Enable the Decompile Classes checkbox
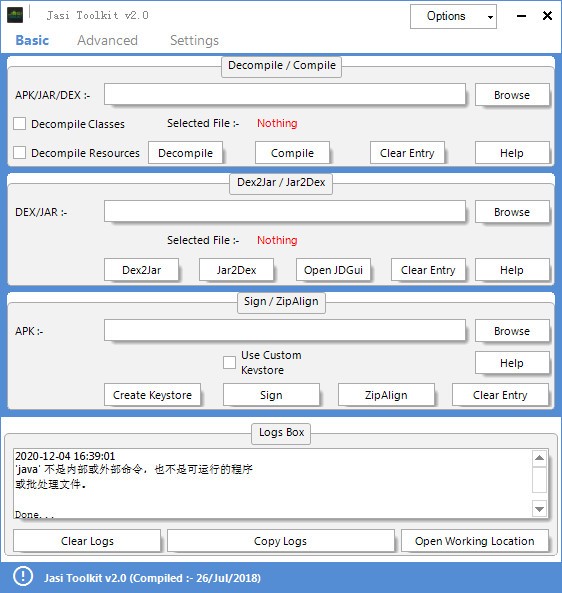Image resolution: width=562 pixels, height=593 pixels. coord(20,124)
